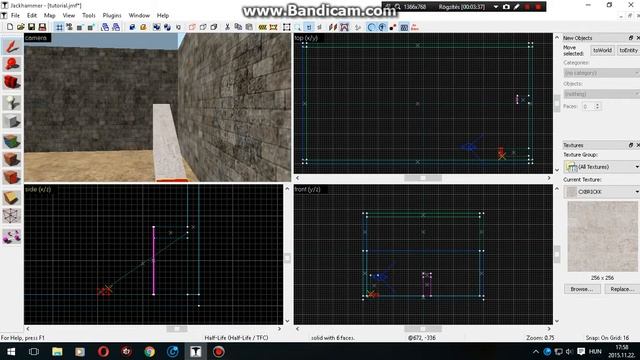The image size is (640, 360).
Task: Open the Edit menu
Action: click(x=32, y=15)
